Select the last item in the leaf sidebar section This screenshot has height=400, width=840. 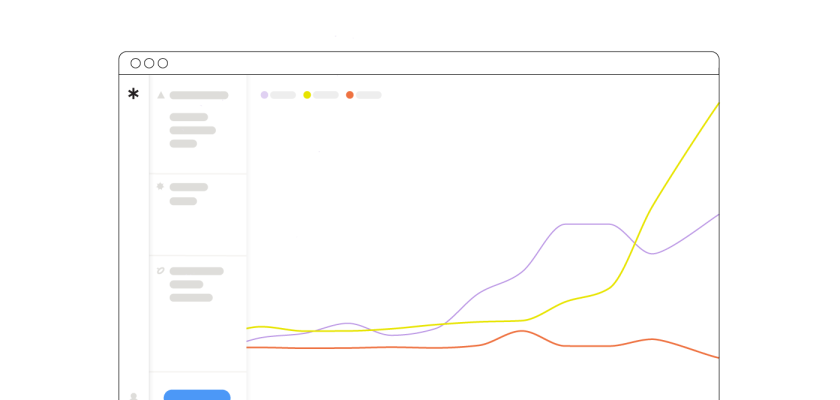coord(191,297)
